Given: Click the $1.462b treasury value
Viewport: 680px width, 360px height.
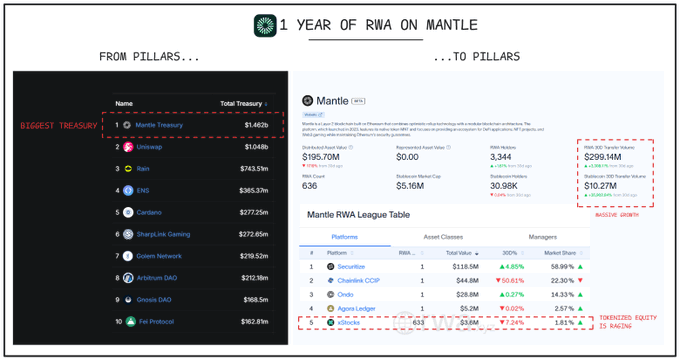Looking at the screenshot, I should 256,125.
